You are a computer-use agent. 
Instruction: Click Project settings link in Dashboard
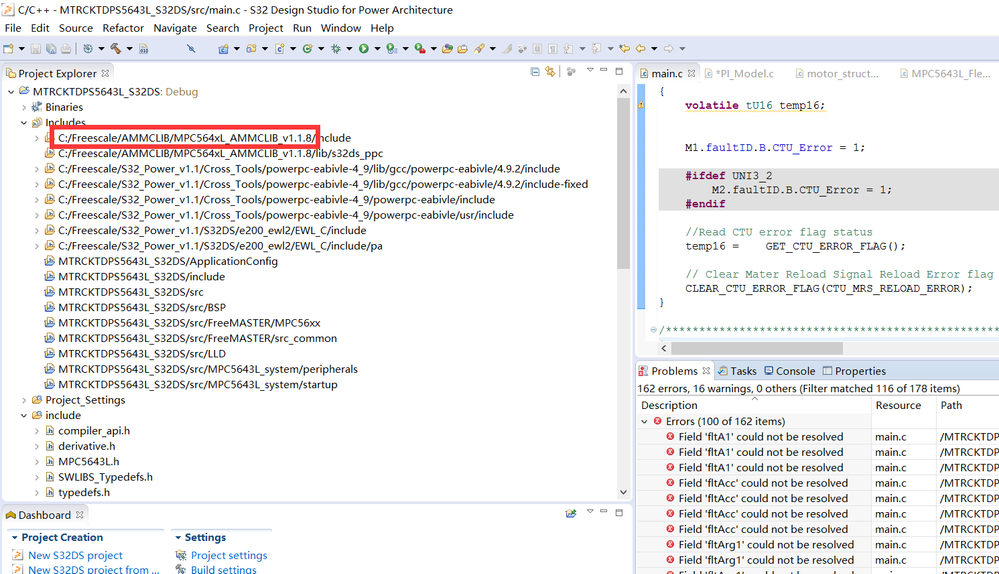[229, 556]
